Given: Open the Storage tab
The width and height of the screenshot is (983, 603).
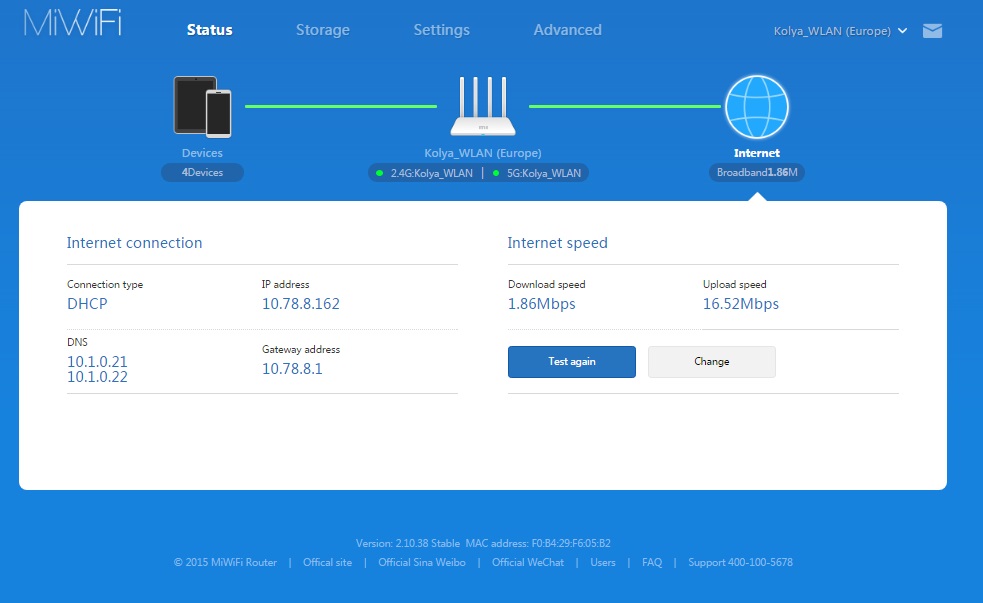Looking at the screenshot, I should [x=322, y=30].
